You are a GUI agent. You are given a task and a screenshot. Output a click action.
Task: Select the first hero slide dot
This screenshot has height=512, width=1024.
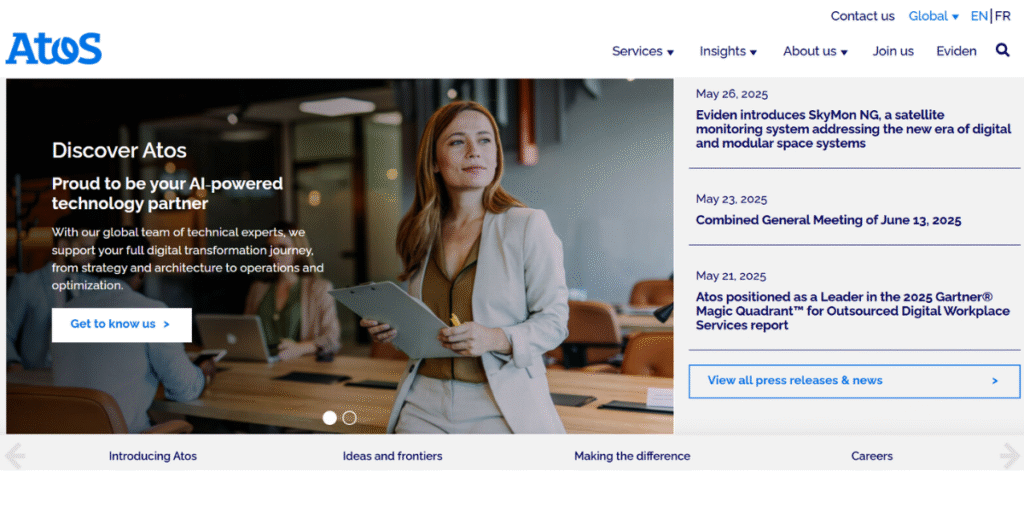330,418
